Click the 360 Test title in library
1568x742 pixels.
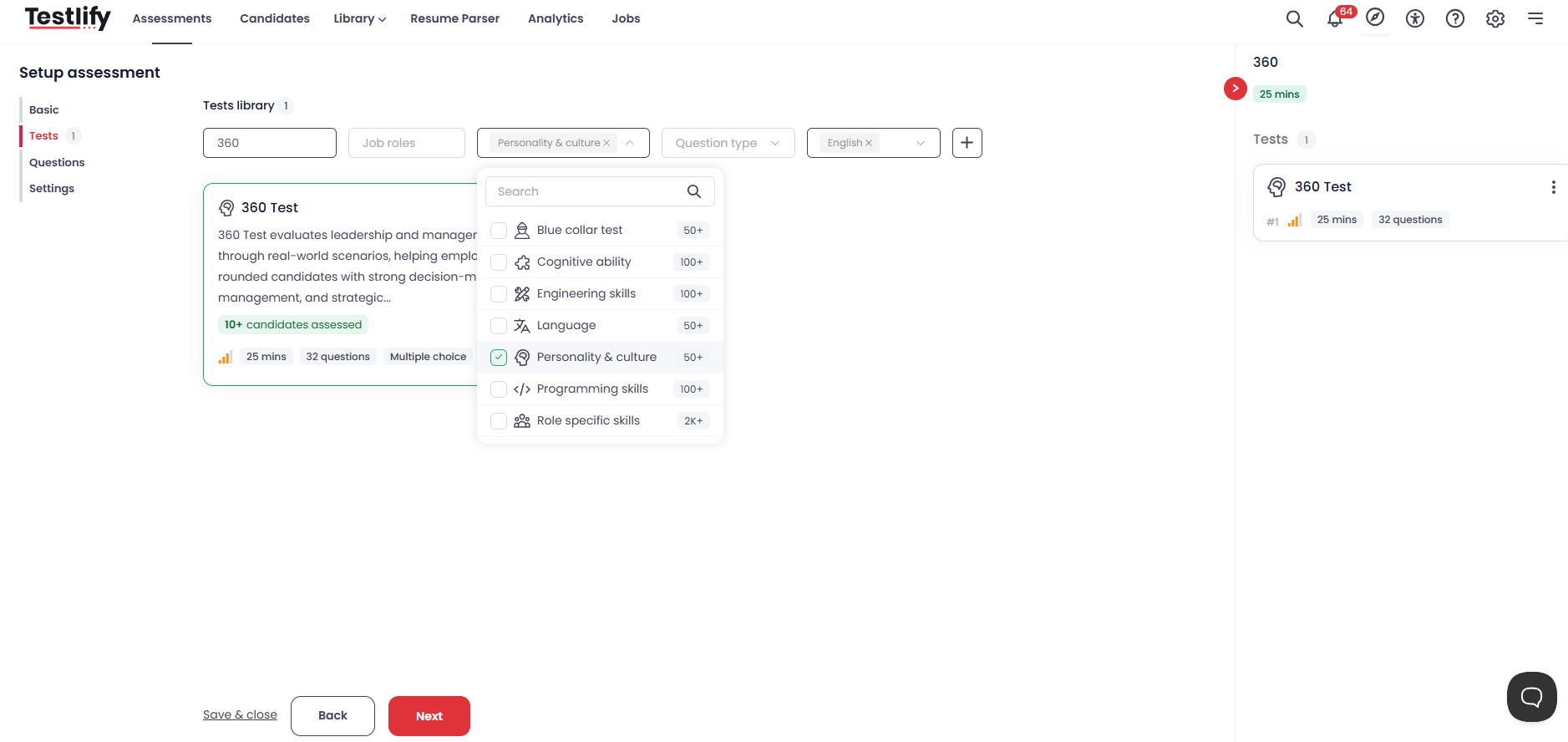coord(270,207)
